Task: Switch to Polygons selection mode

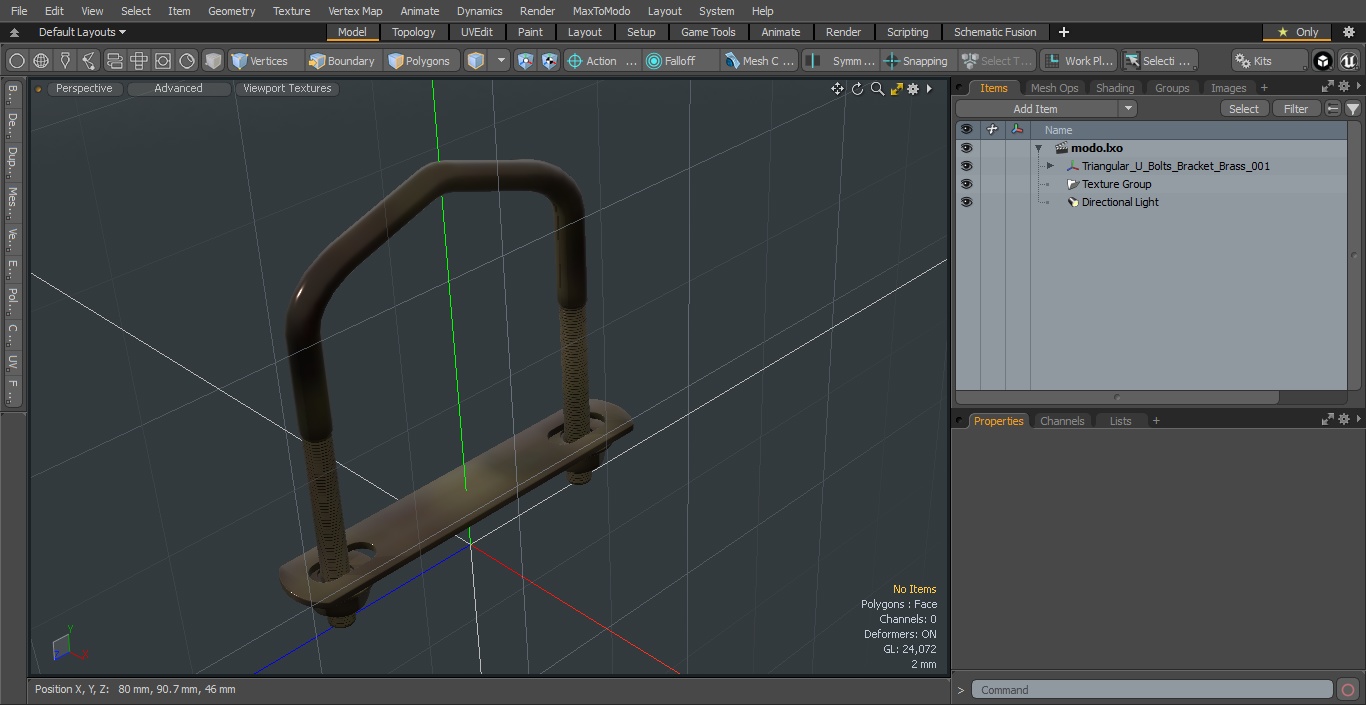Action: coord(419,61)
